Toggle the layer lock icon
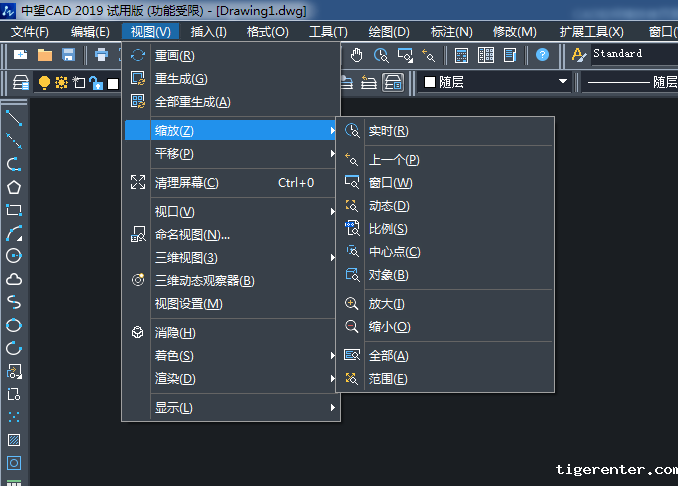 tap(95, 82)
